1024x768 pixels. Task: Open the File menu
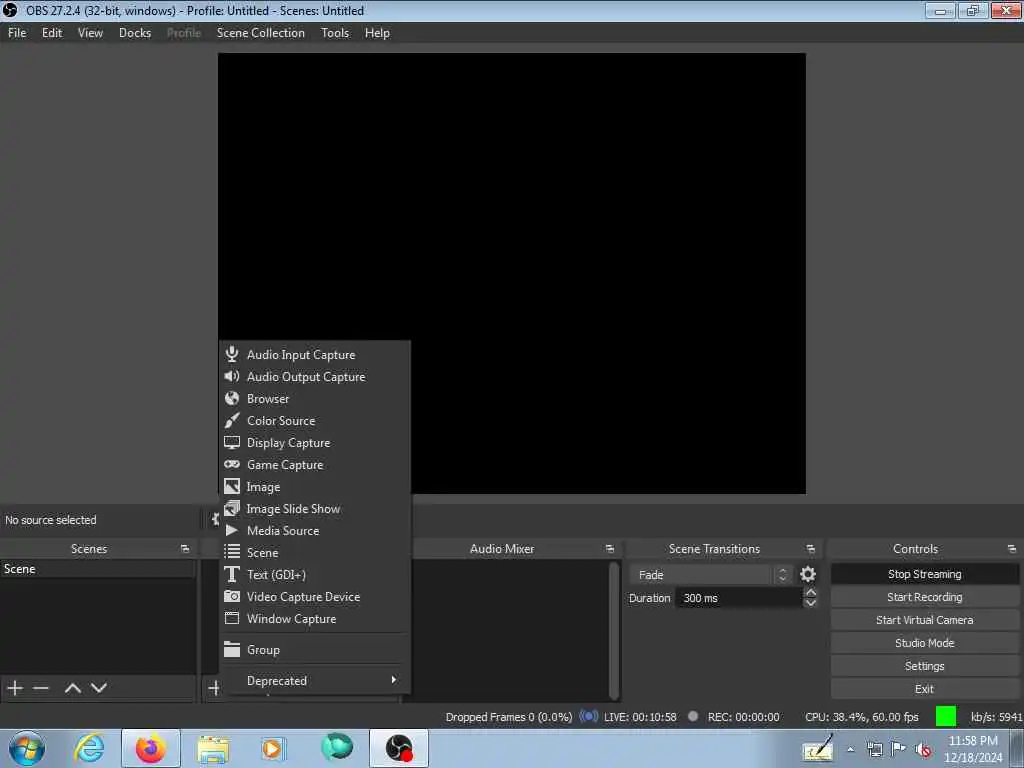pyautogui.click(x=17, y=33)
